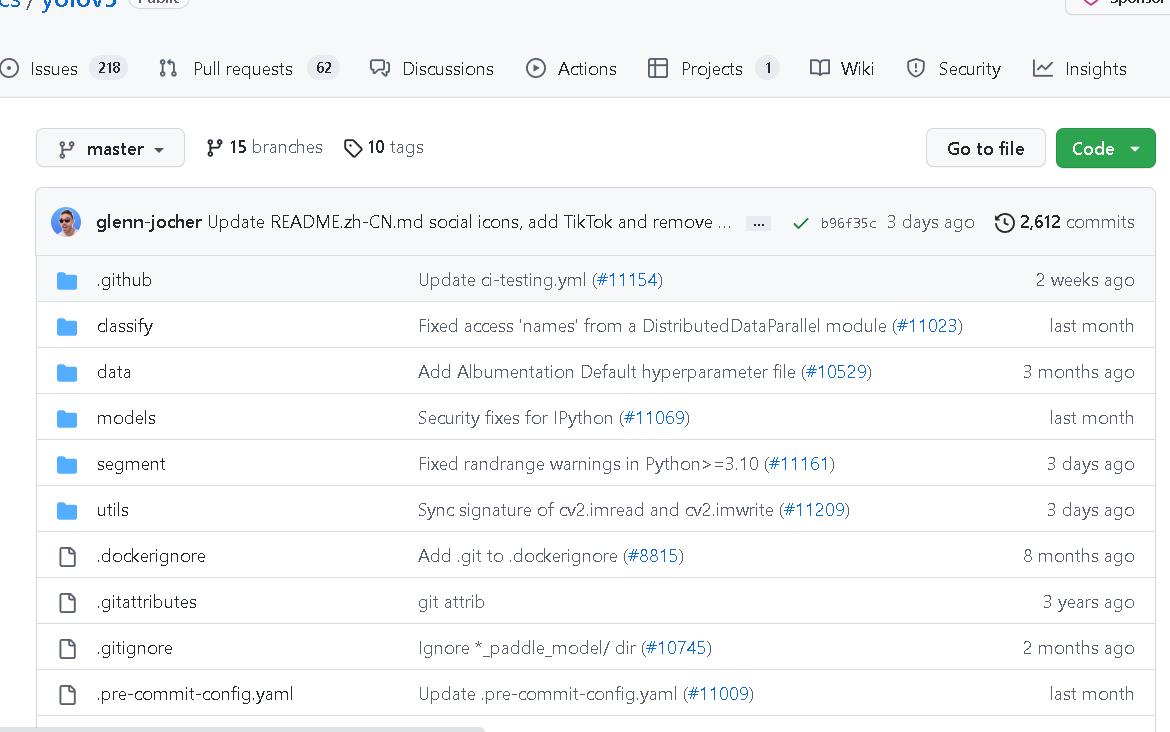Click the folder icon beside segment
The image size is (1170, 732).
click(x=67, y=465)
